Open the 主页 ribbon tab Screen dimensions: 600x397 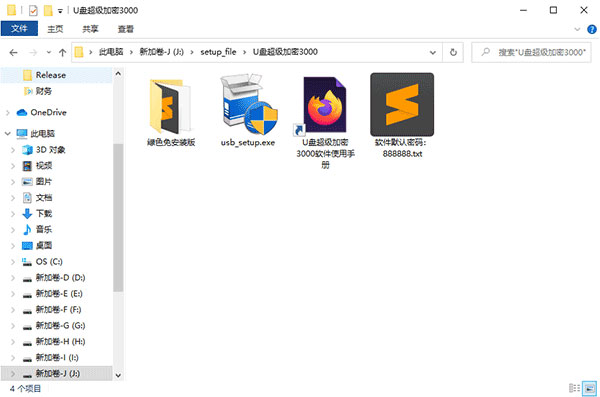[x=55, y=29]
